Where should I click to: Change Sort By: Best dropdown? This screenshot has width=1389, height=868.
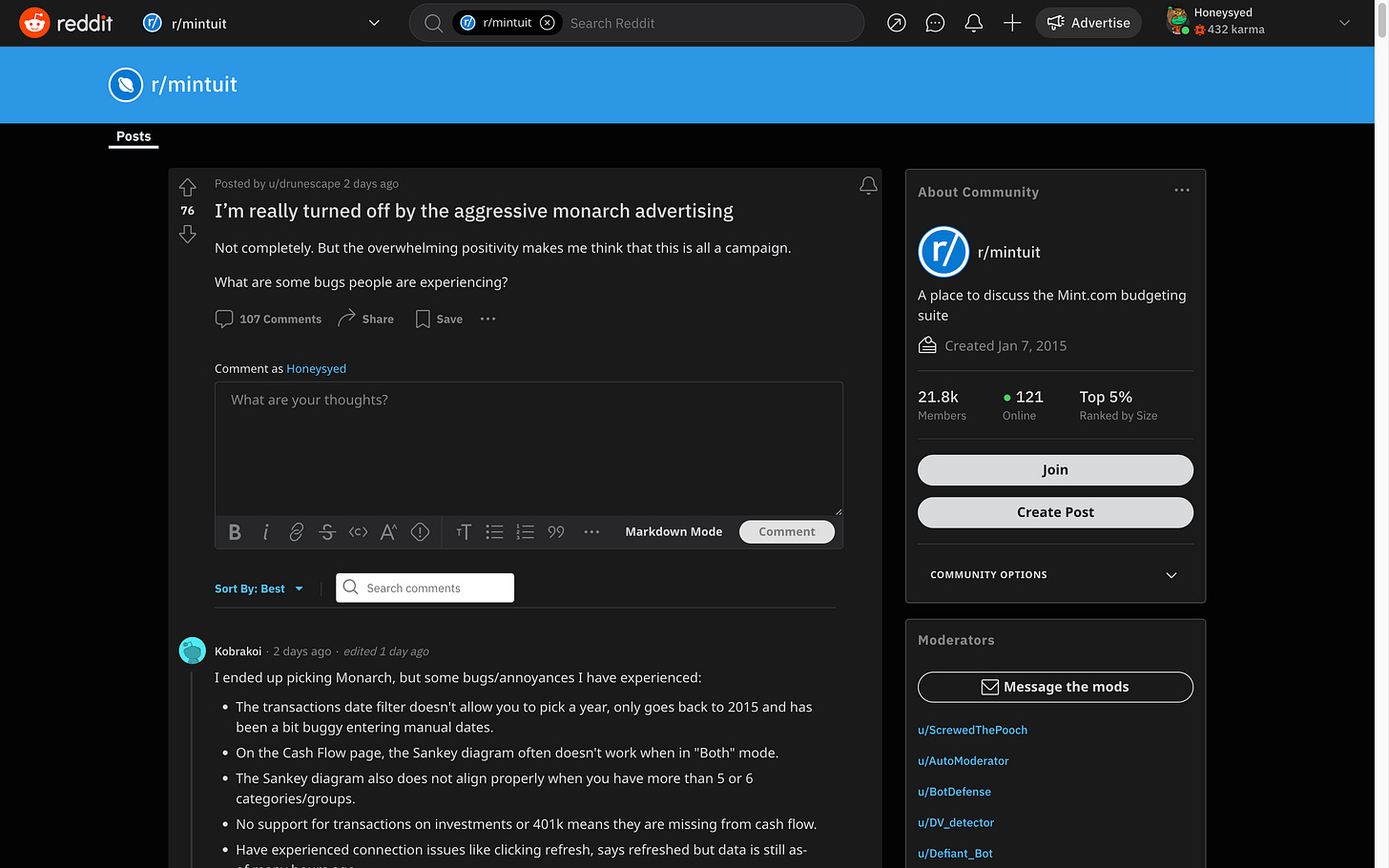click(259, 589)
